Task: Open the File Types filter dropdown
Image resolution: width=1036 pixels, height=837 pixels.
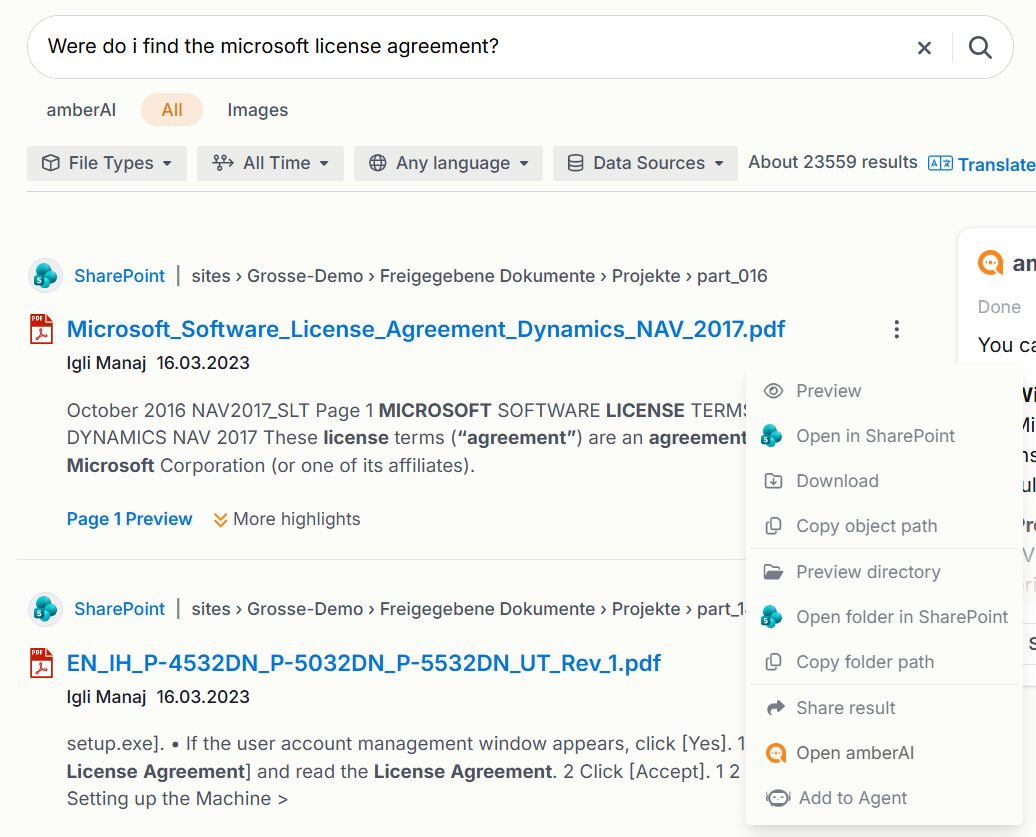Action: (x=107, y=163)
